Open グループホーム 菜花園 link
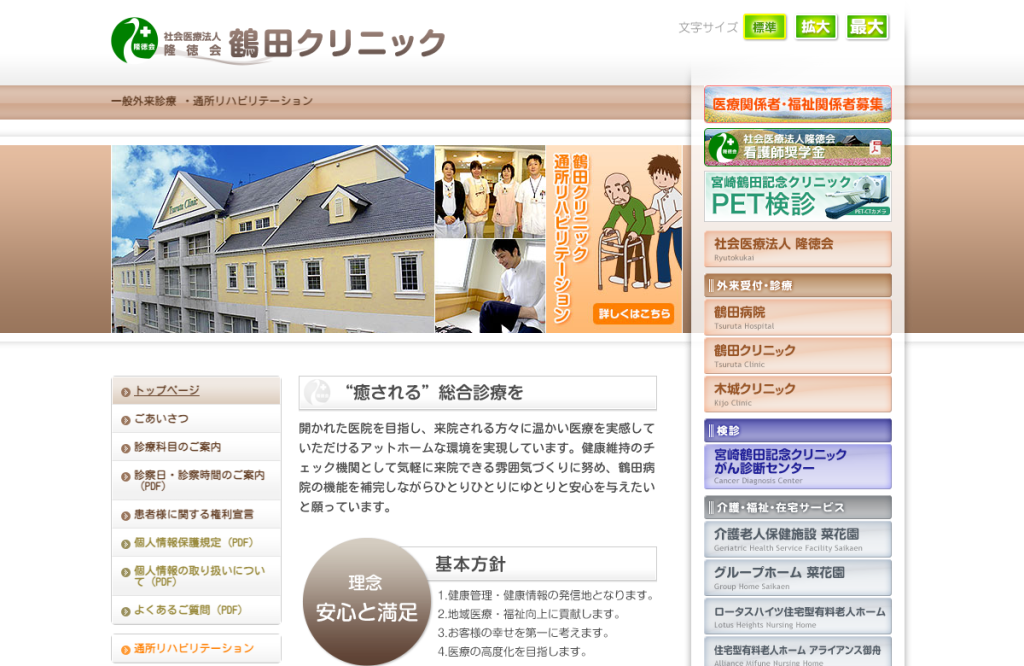1024x666 pixels. coord(797,578)
